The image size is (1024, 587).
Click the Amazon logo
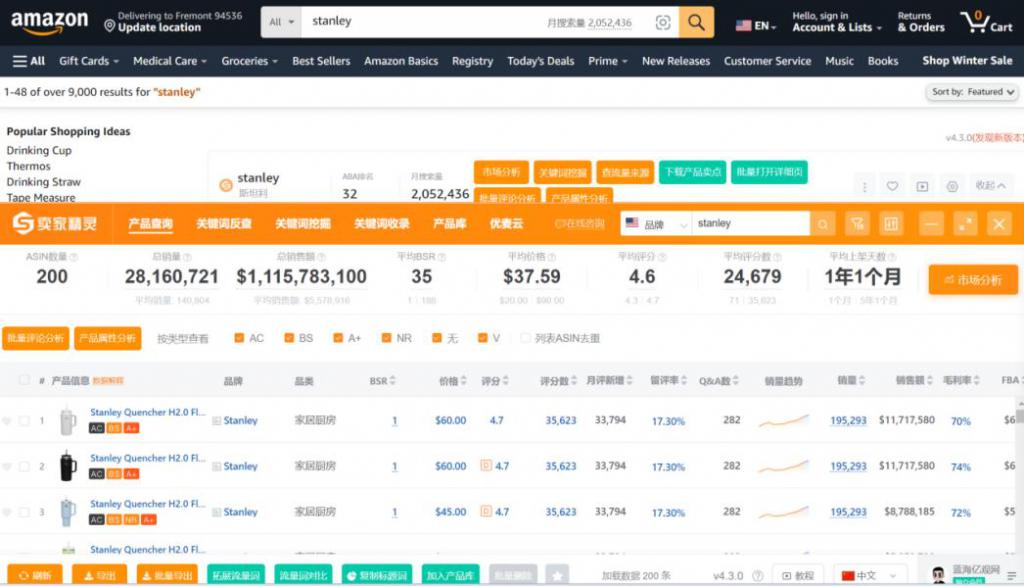tap(50, 22)
